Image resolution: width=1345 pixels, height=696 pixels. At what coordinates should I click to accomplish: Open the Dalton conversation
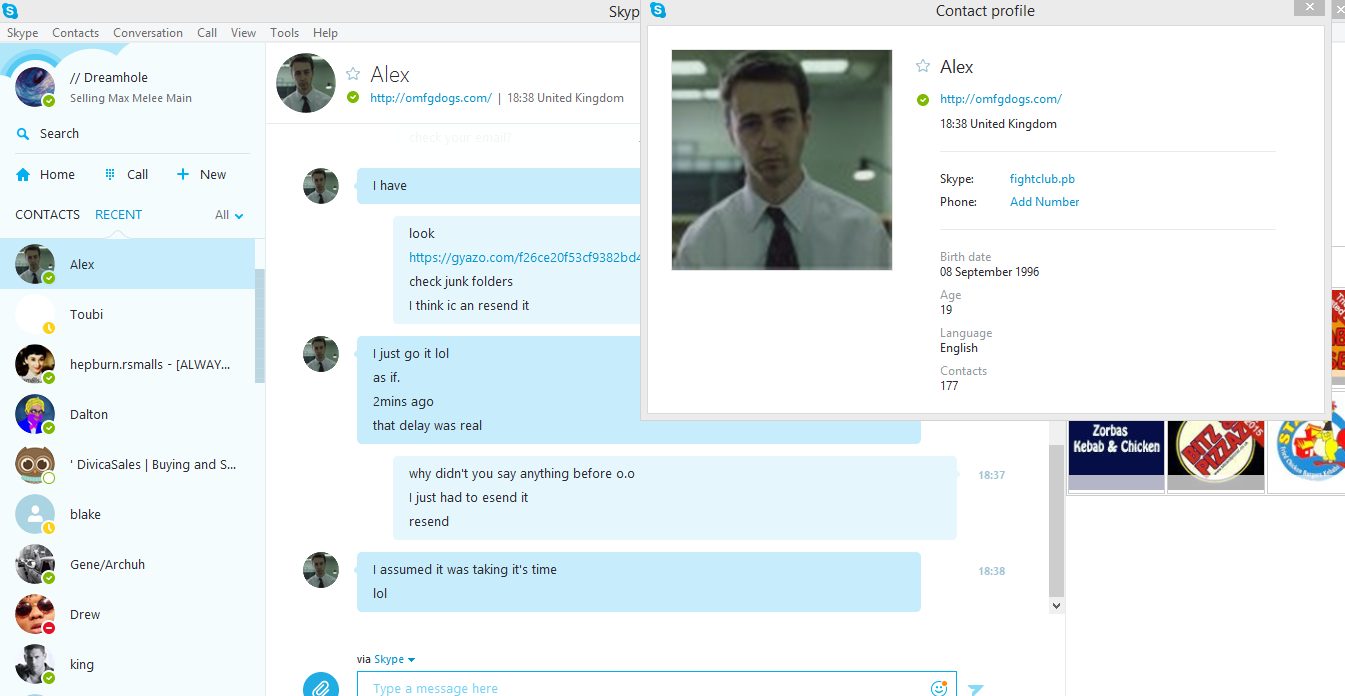pyautogui.click(x=127, y=414)
